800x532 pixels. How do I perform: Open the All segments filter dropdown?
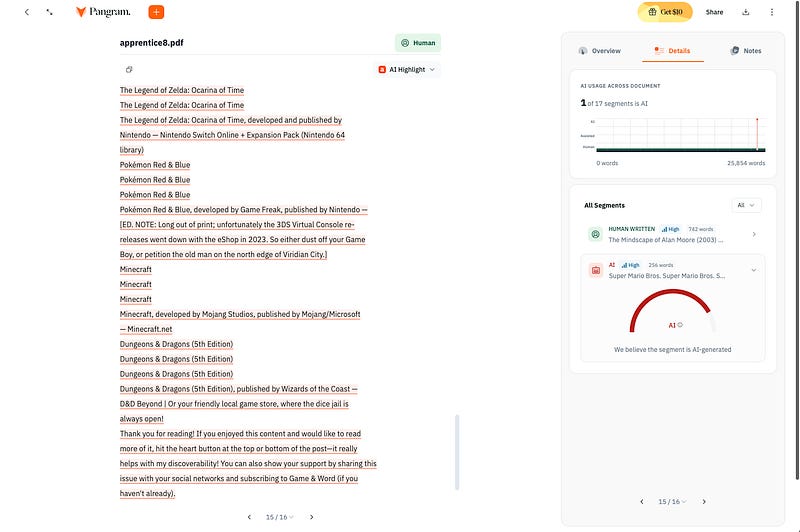(x=746, y=205)
